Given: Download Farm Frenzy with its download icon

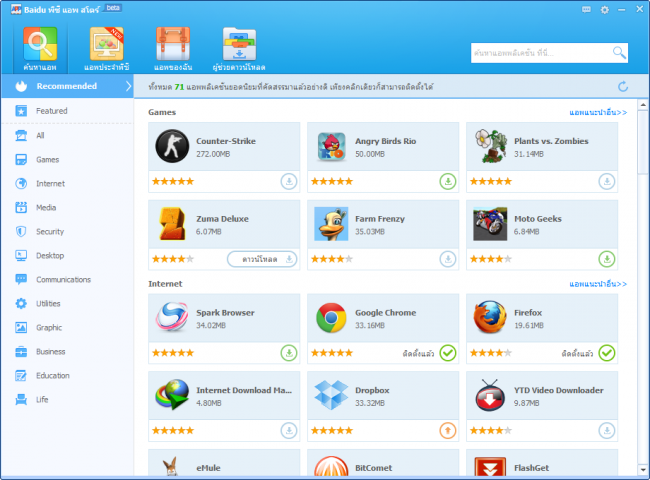Looking at the screenshot, I should click(448, 259).
